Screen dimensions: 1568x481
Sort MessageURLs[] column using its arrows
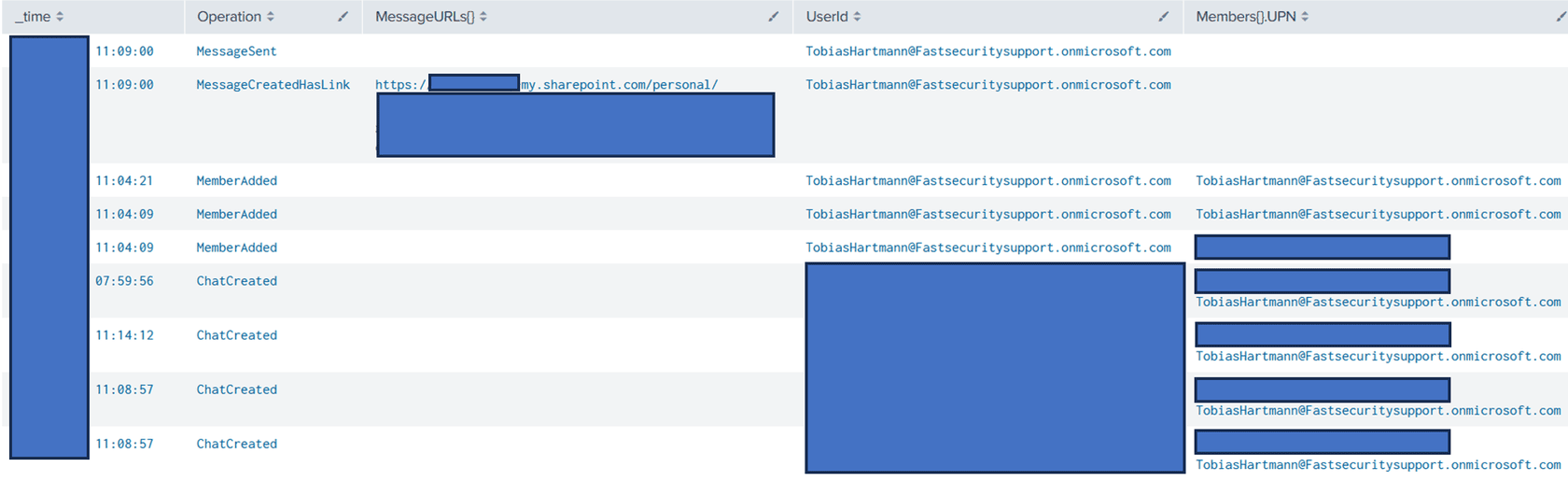(483, 17)
